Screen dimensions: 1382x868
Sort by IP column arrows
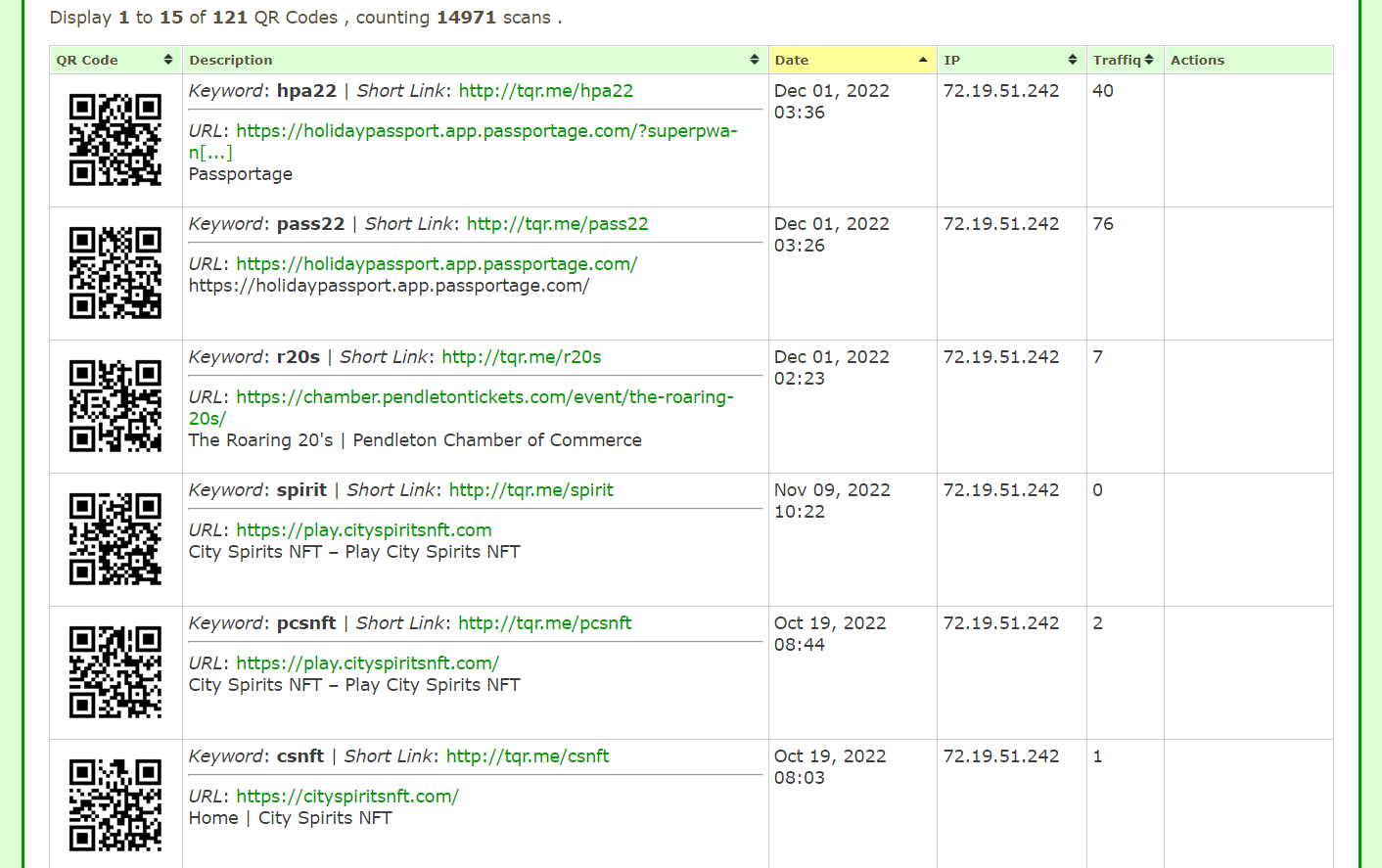coord(1073,60)
